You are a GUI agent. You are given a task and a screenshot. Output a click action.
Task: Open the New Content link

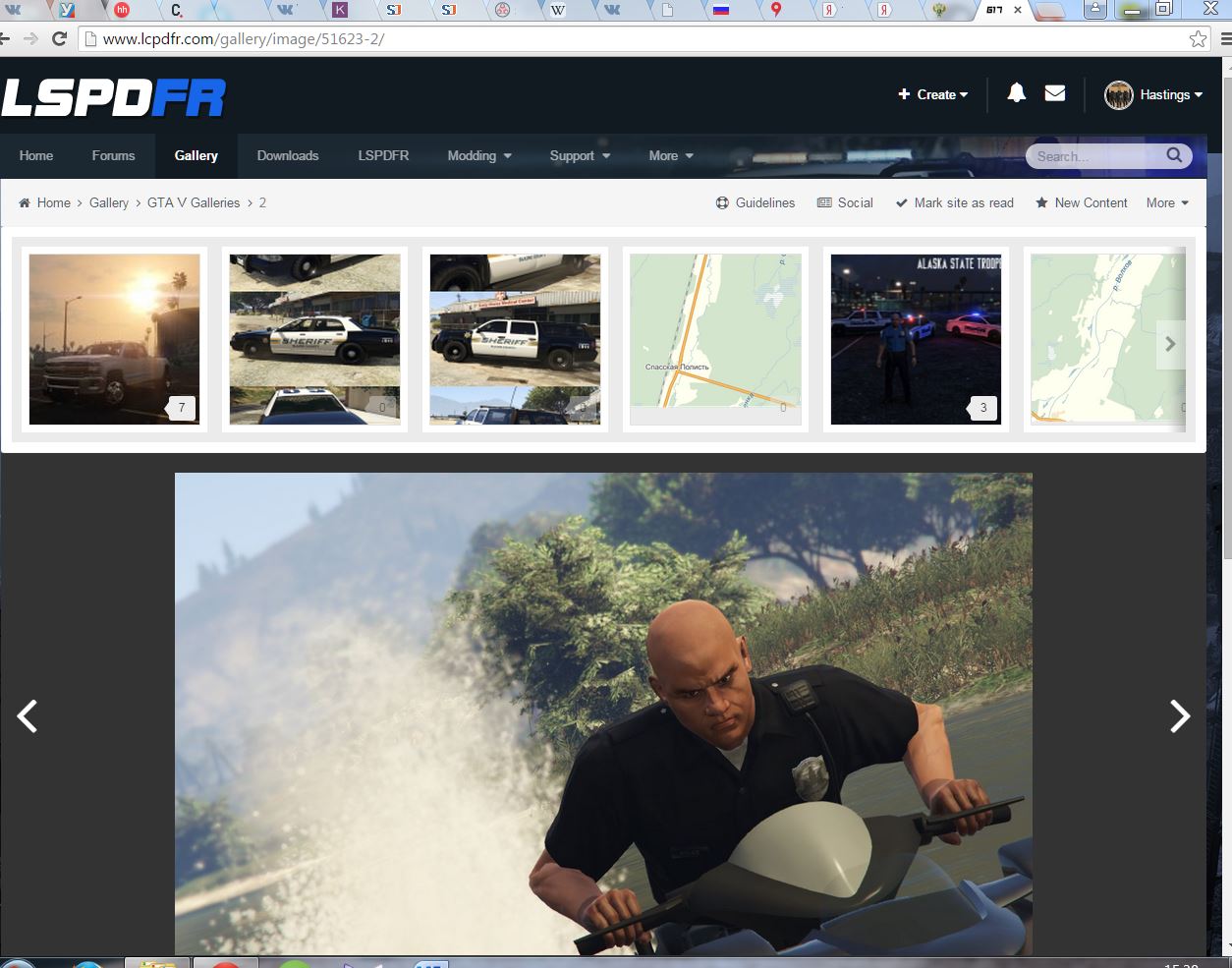(1091, 202)
